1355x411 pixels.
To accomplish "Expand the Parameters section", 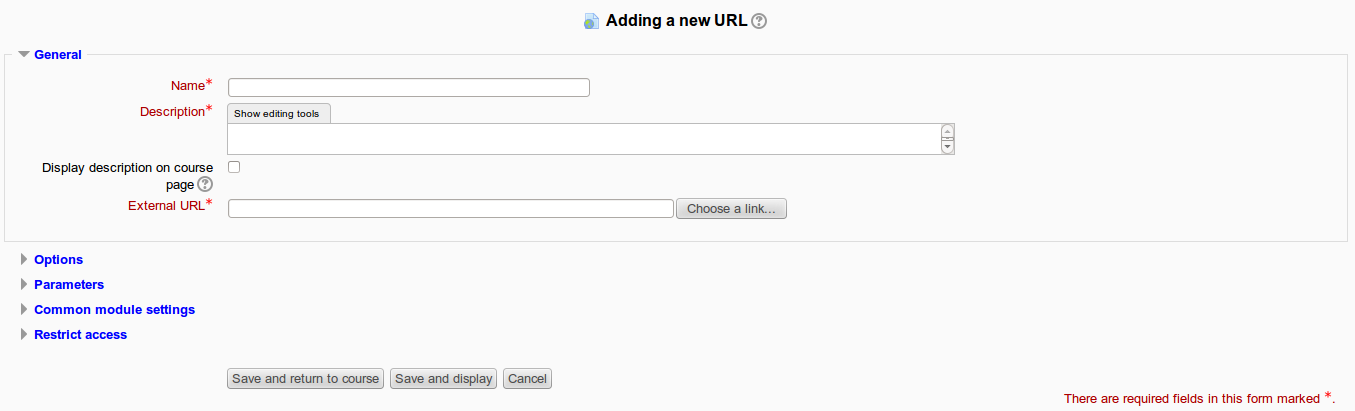I will click(69, 284).
